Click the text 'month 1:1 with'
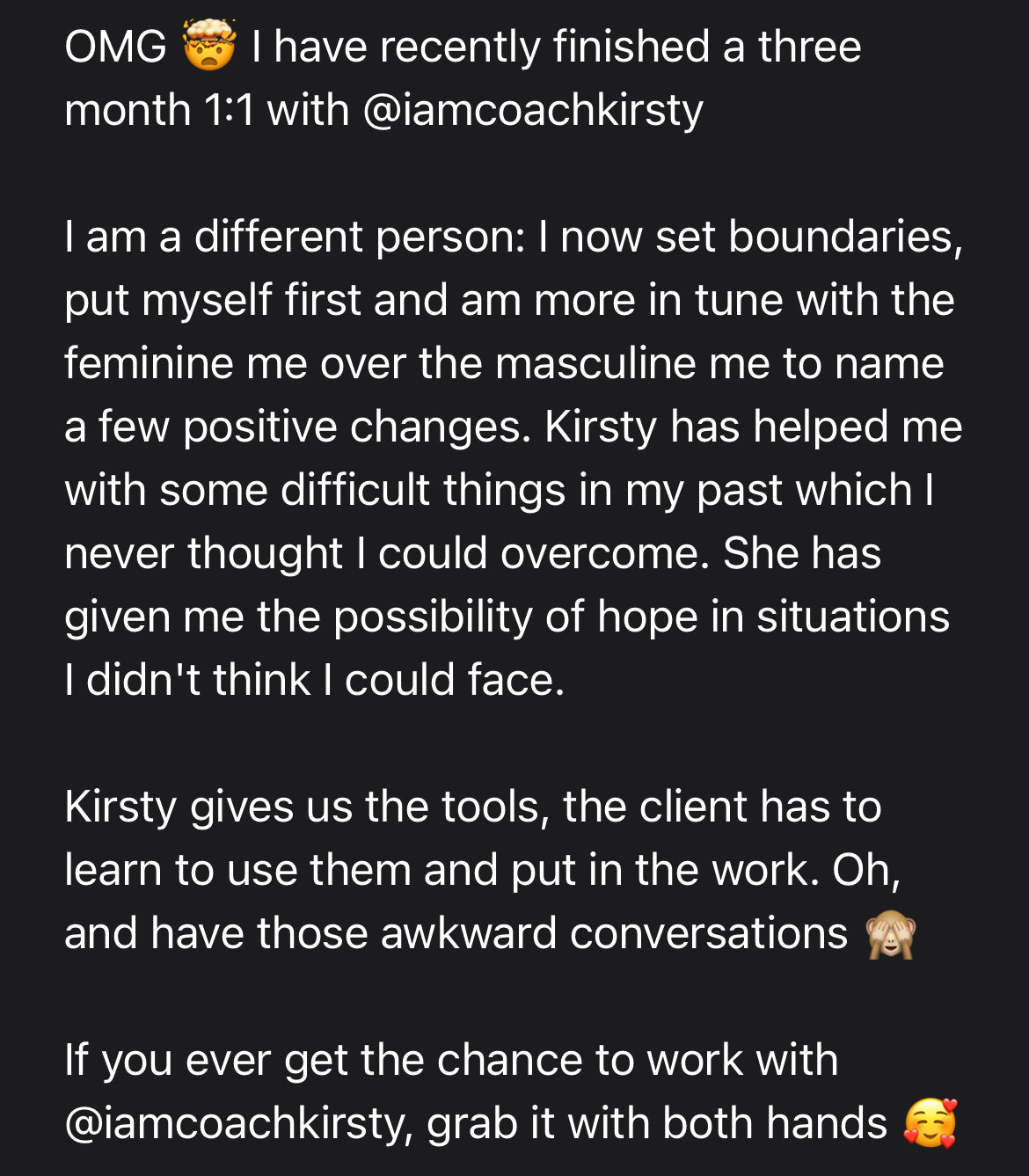The height and width of the screenshot is (1176, 1029). click(x=207, y=111)
